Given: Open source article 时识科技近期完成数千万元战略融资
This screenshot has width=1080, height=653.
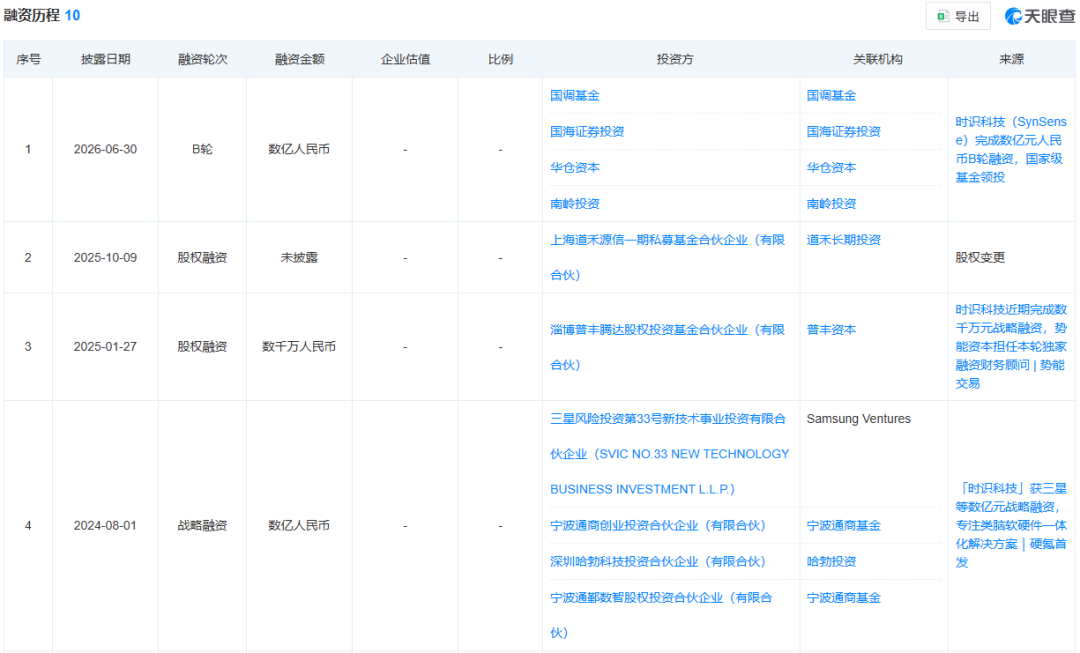Looking at the screenshot, I should pyautogui.click(x=1010, y=346).
